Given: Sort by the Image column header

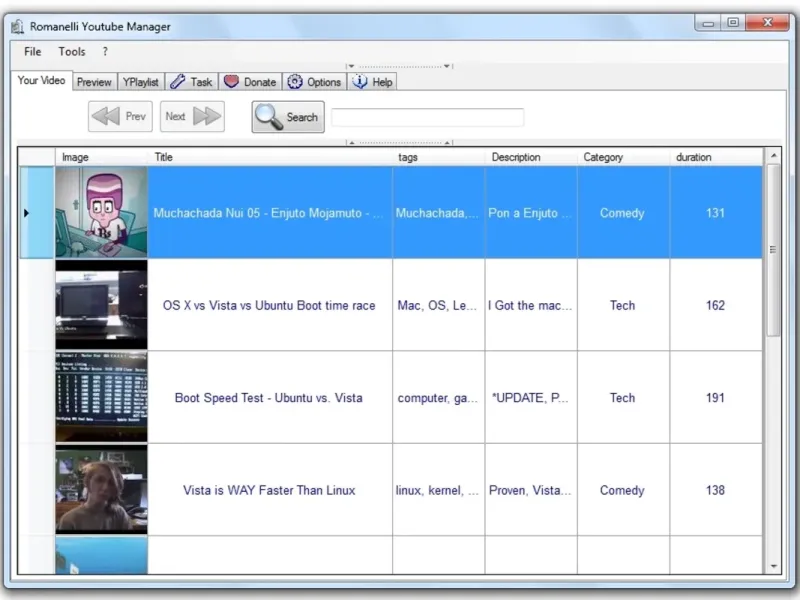Looking at the screenshot, I should pos(102,157).
